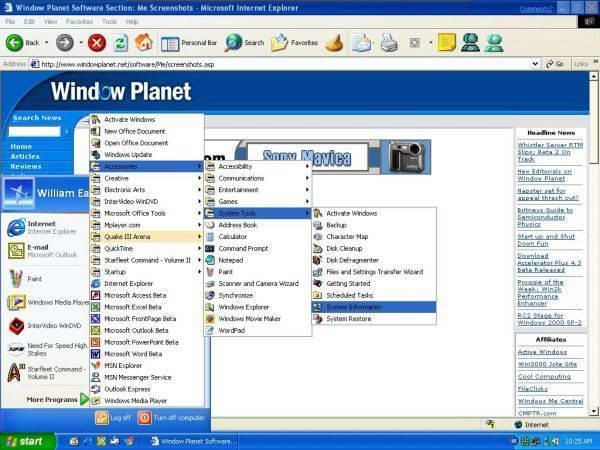Click the red Stop icon

point(97,42)
